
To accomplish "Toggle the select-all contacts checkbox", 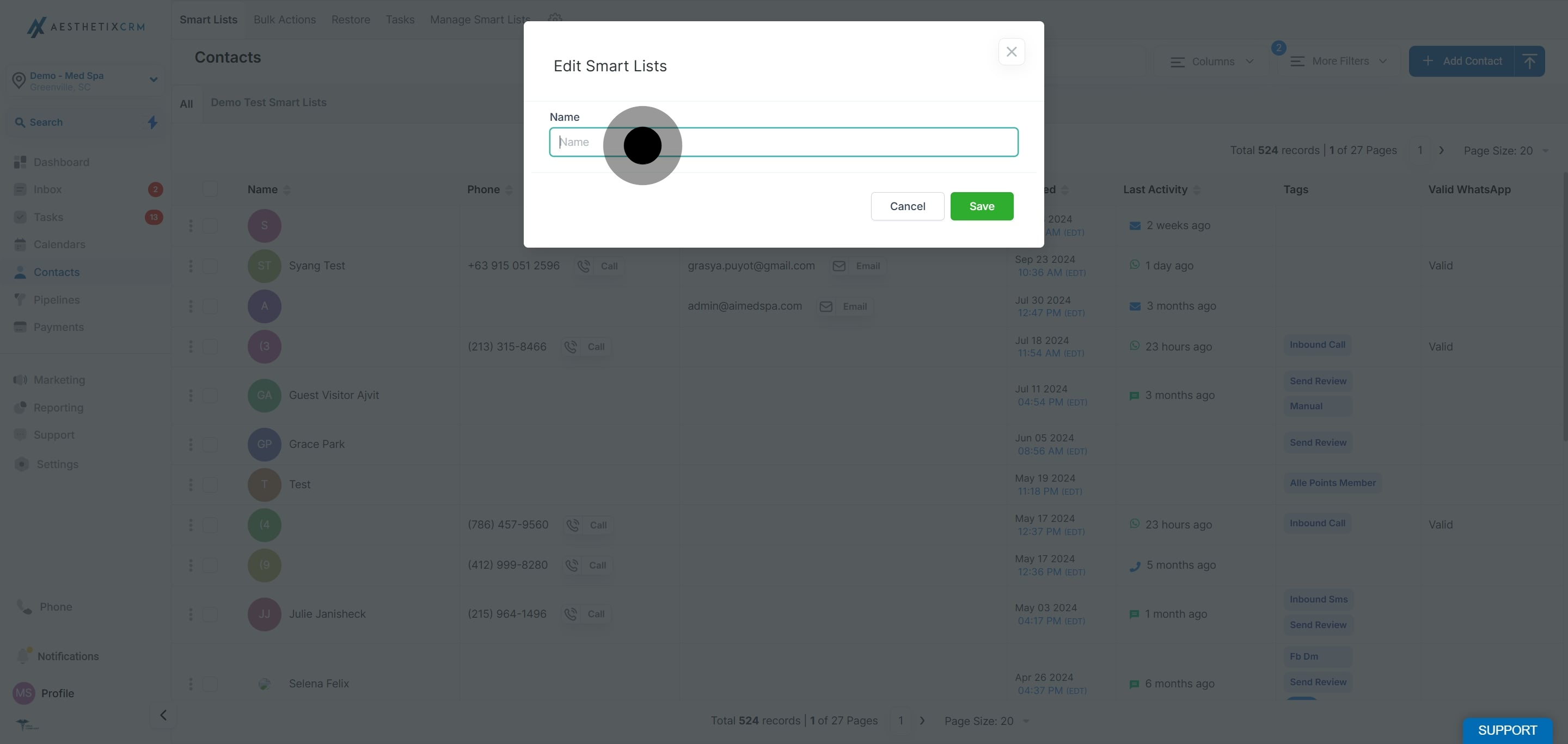I will pyautogui.click(x=210, y=189).
